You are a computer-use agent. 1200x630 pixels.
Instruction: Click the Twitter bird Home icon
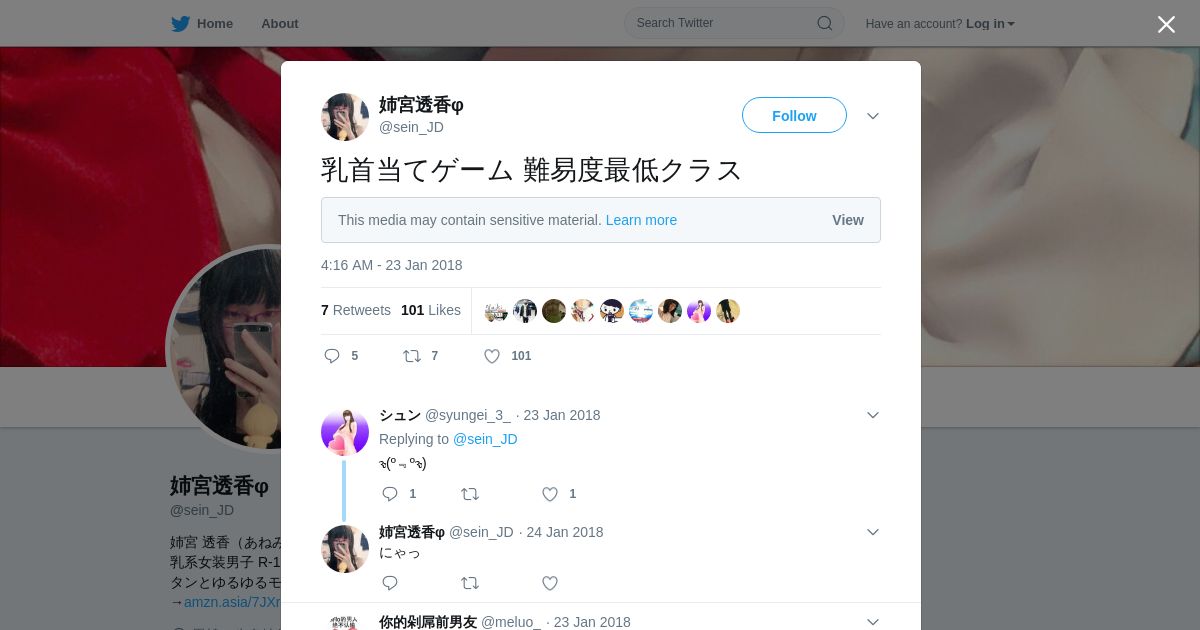click(180, 23)
